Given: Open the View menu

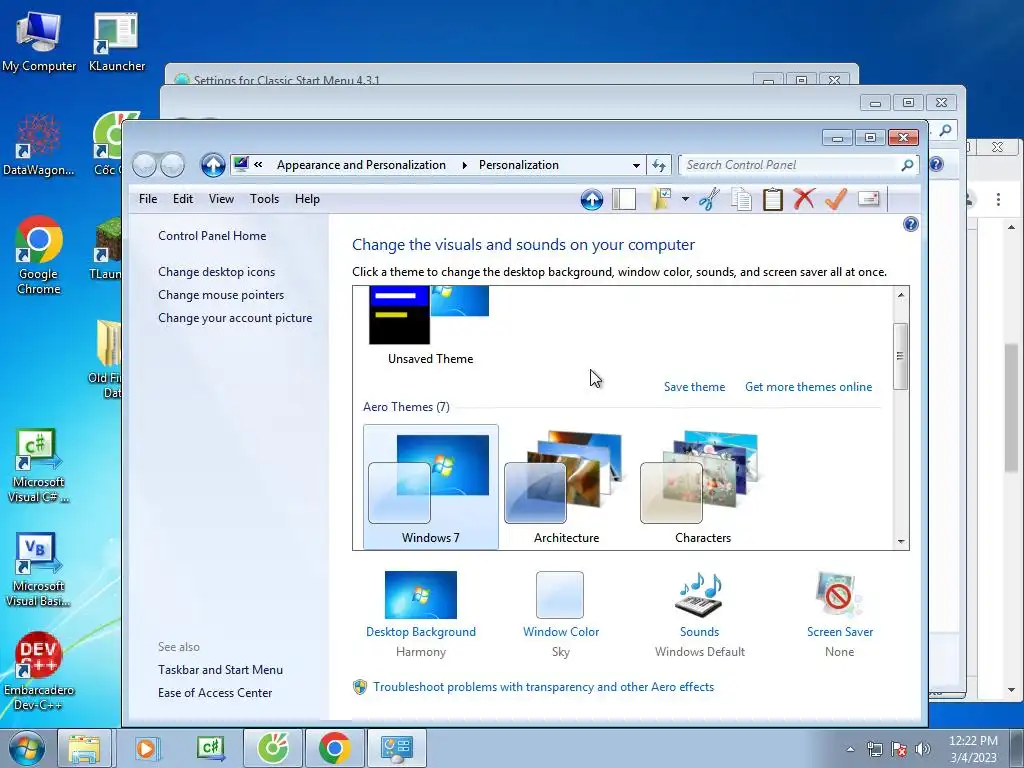Looking at the screenshot, I should (221, 199).
